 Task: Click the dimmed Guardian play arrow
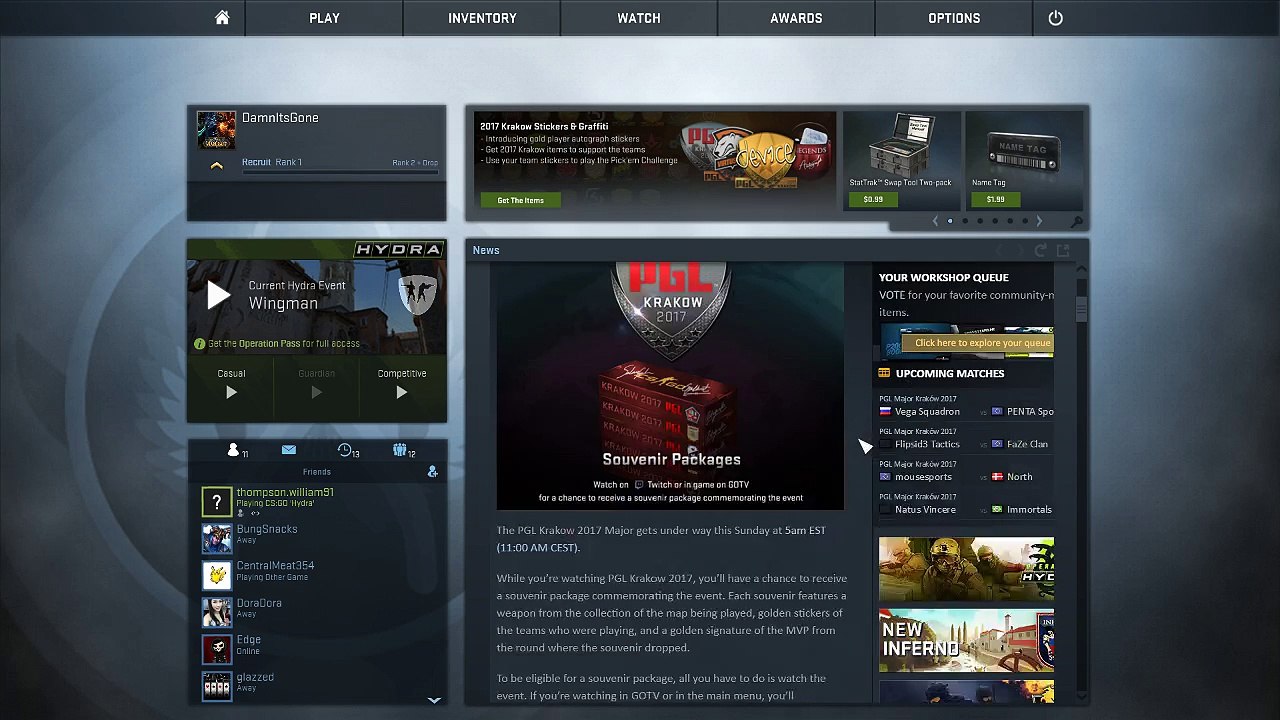[316, 393]
